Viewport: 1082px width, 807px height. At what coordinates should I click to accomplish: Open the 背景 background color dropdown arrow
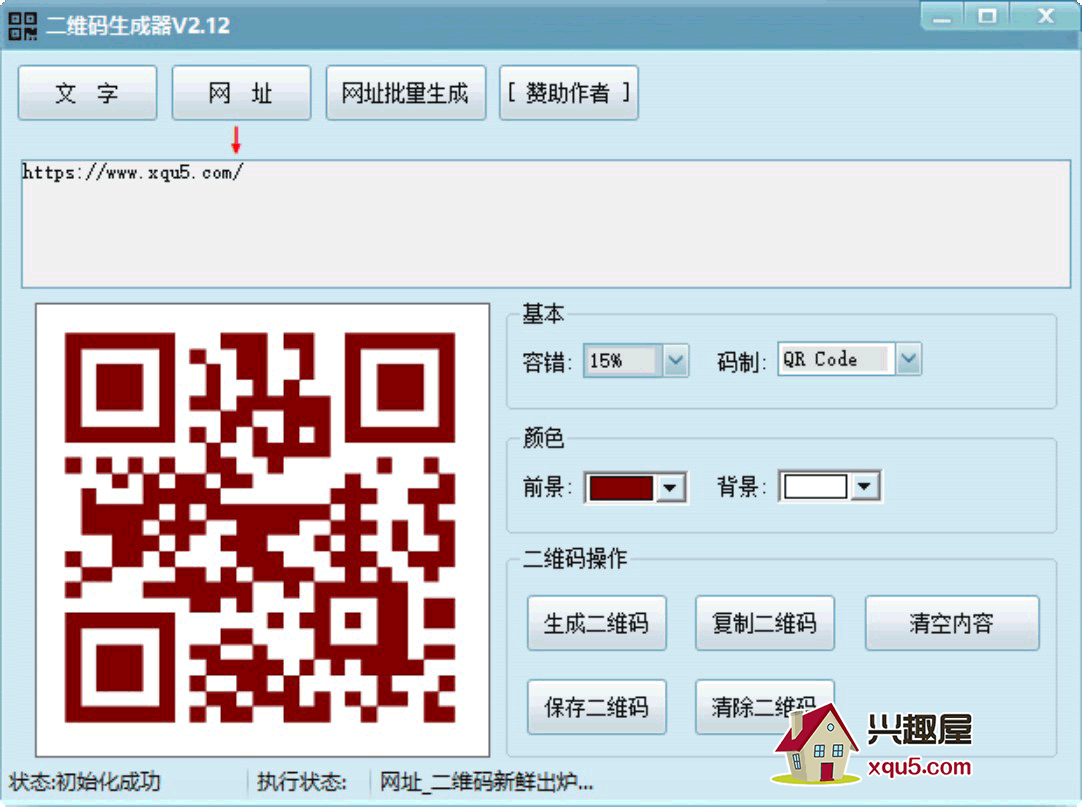(x=864, y=487)
